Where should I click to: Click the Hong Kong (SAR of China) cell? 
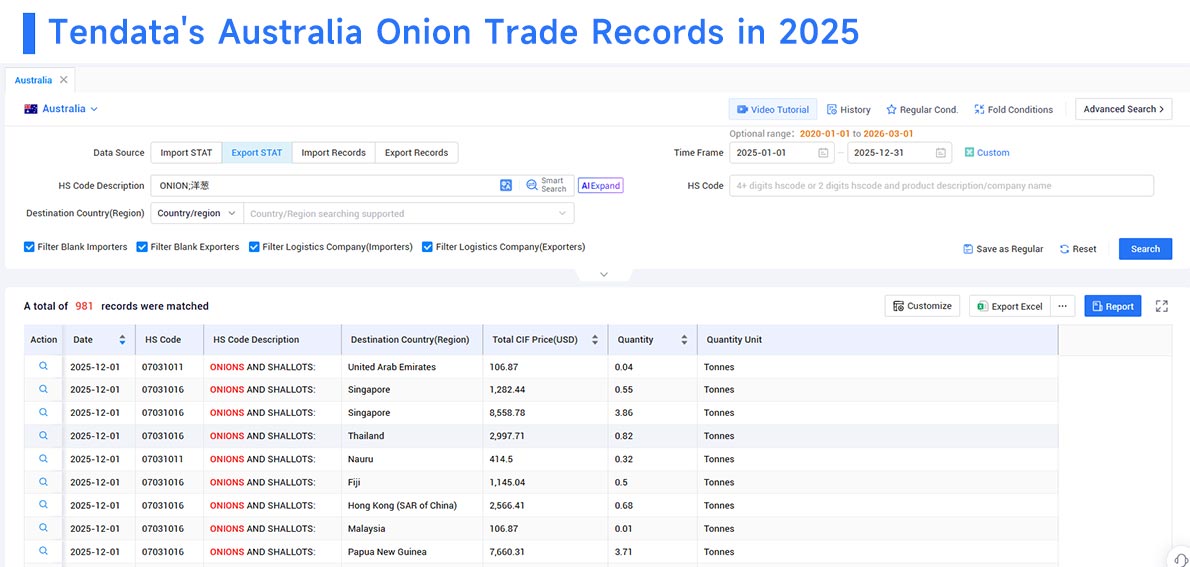pos(412,506)
